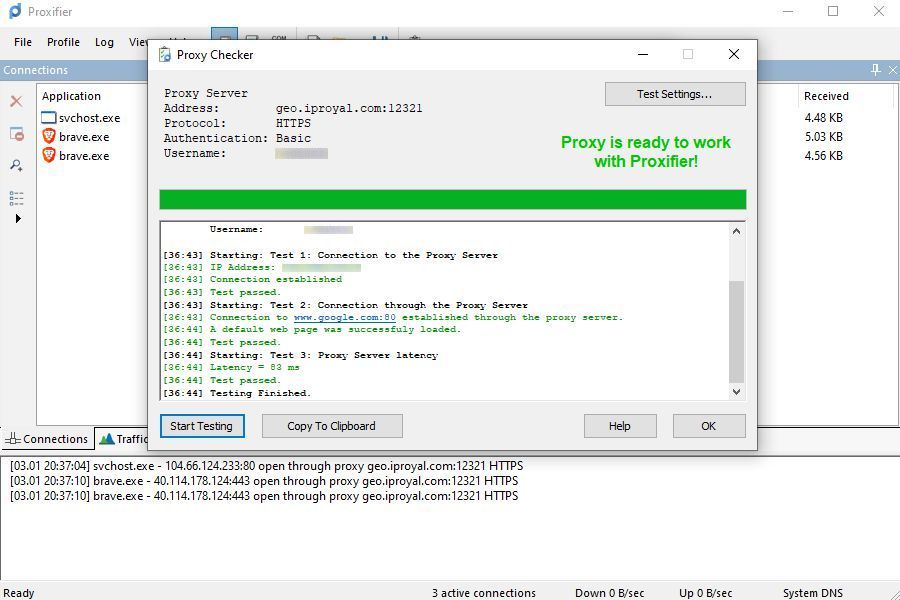Click the highlighted first toolbar icon in Proxifier
Image resolution: width=900 pixels, height=600 pixels.
pyautogui.click(x=224, y=34)
